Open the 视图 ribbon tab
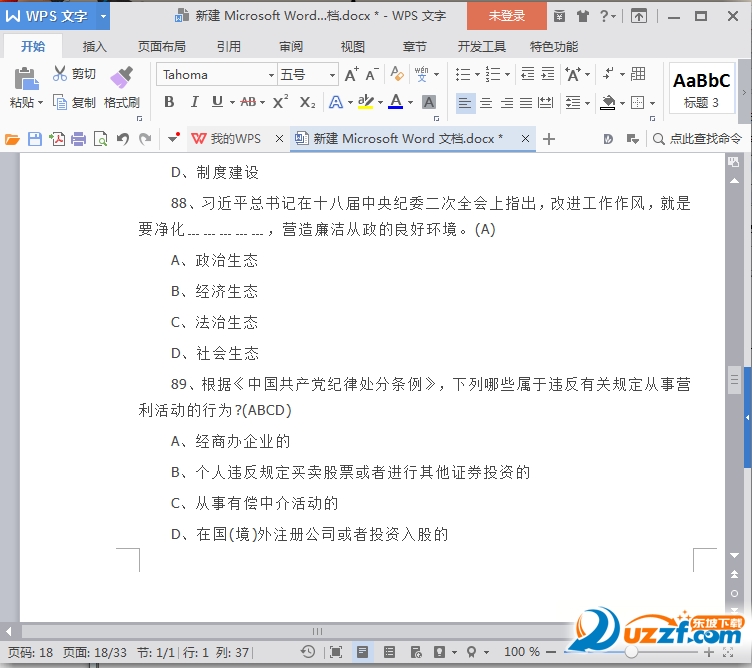Image resolution: width=752 pixels, height=668 pixels. (352, 47)
